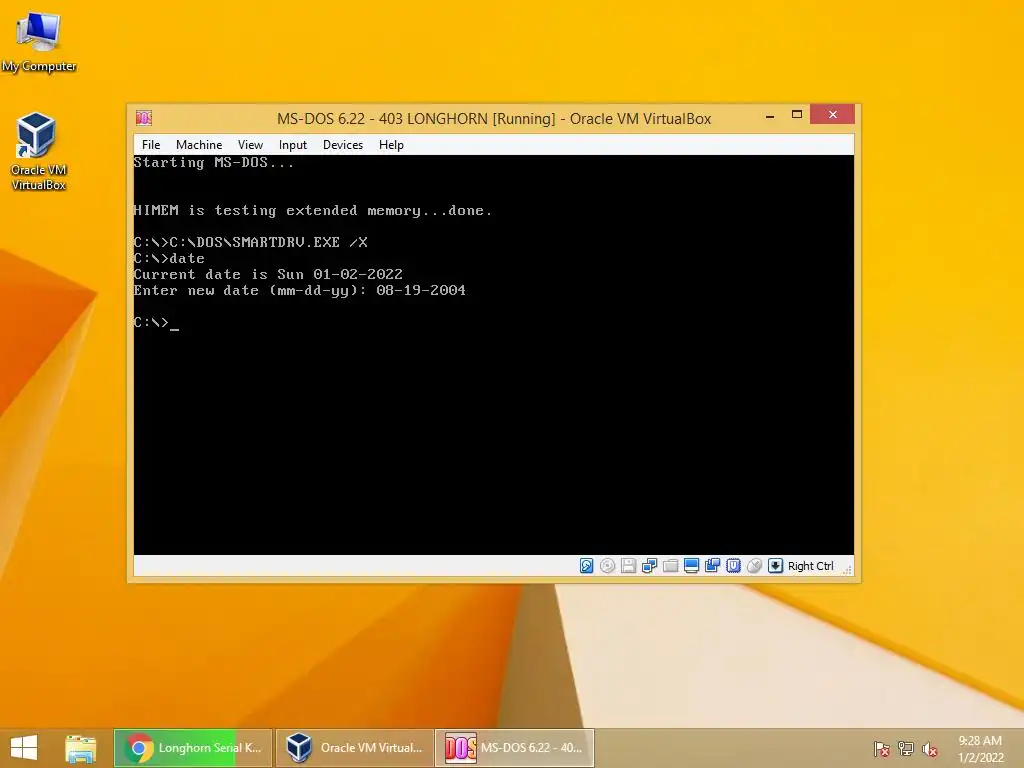Open File Explorer from the taskbar
This screenshot has width=1024, height=768.
[80, 748]
